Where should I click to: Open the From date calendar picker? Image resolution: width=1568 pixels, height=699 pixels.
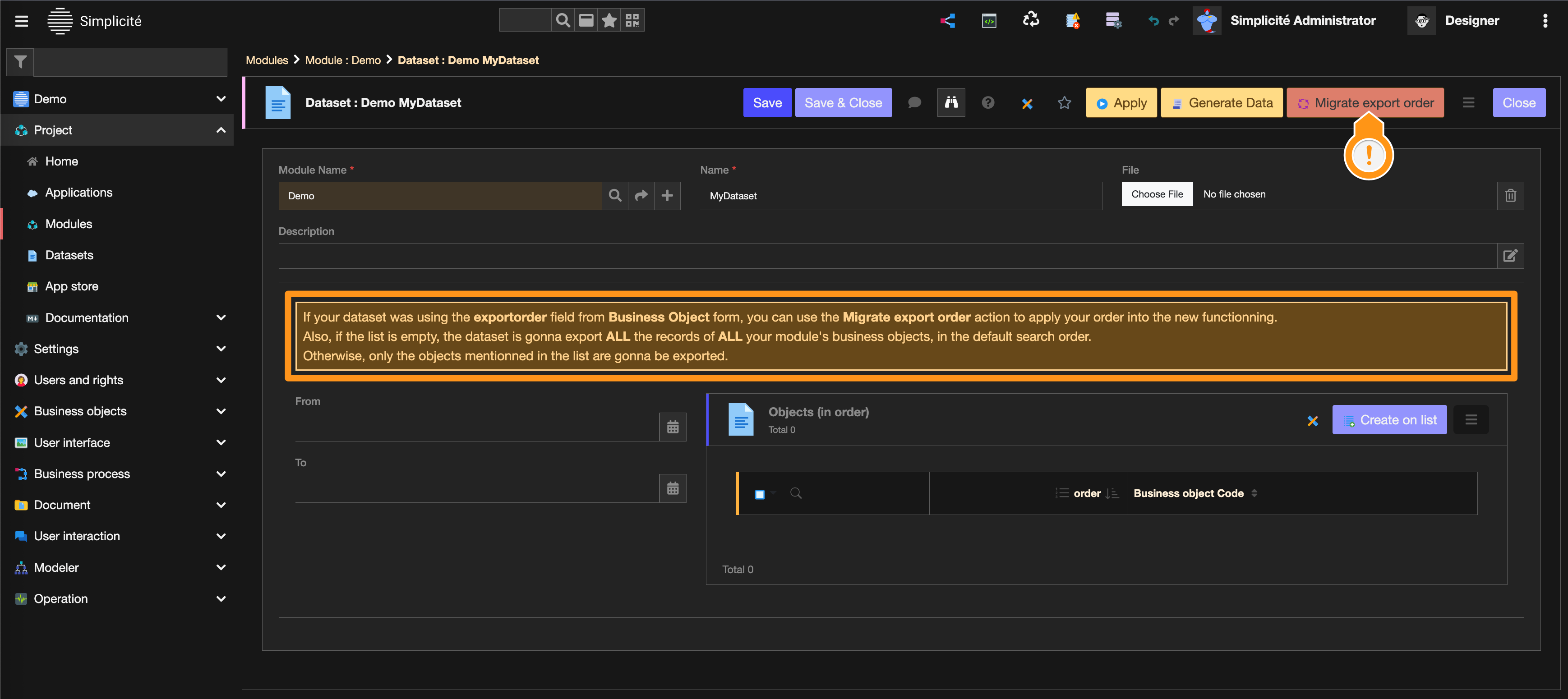click(673, 427)
